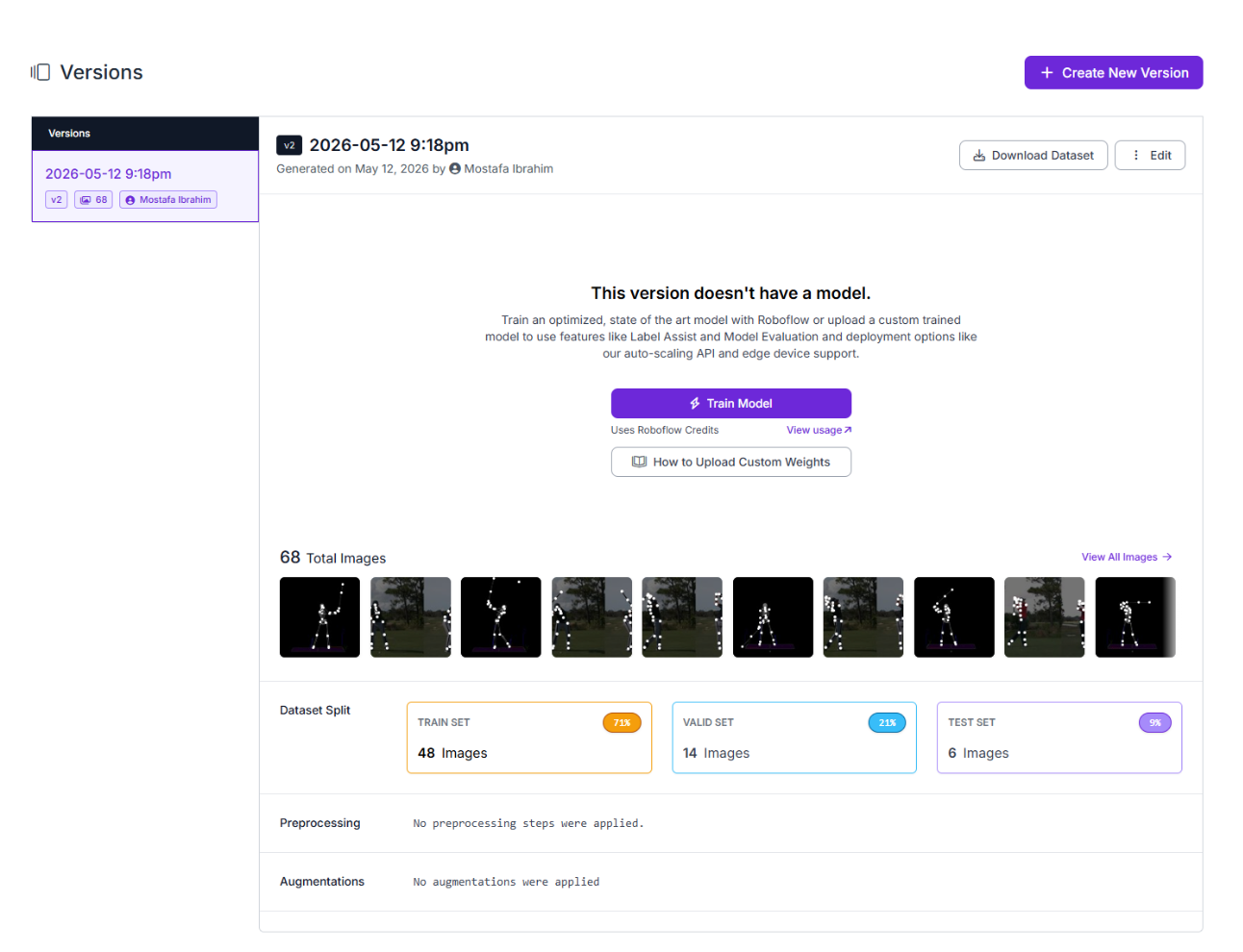Image resolution: width=1243 pixels, height=952 pixels.
Task: Open the fourth image thumbnail
Action: (592, 617)
